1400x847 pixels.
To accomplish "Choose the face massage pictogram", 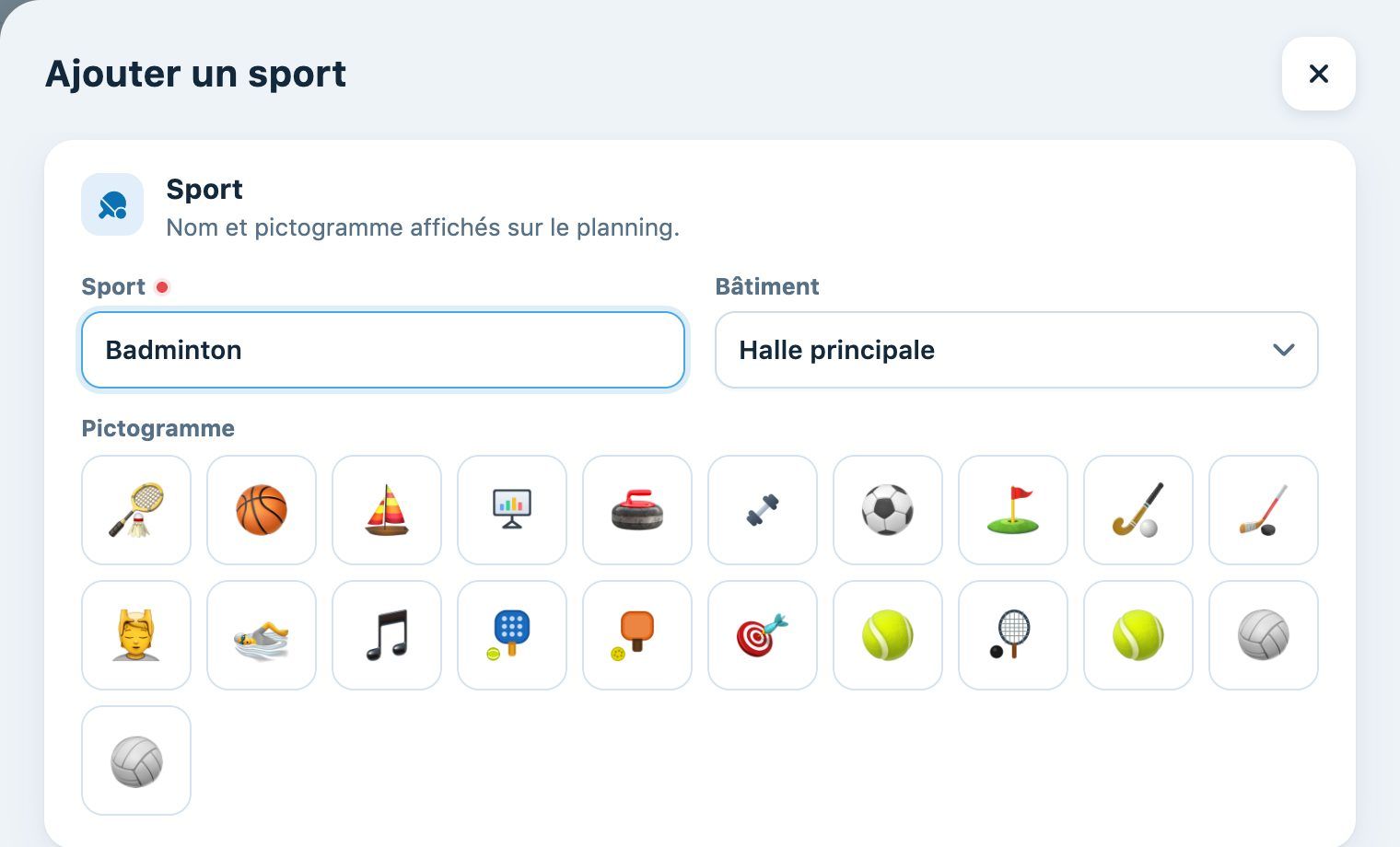I will pos(136,635).
